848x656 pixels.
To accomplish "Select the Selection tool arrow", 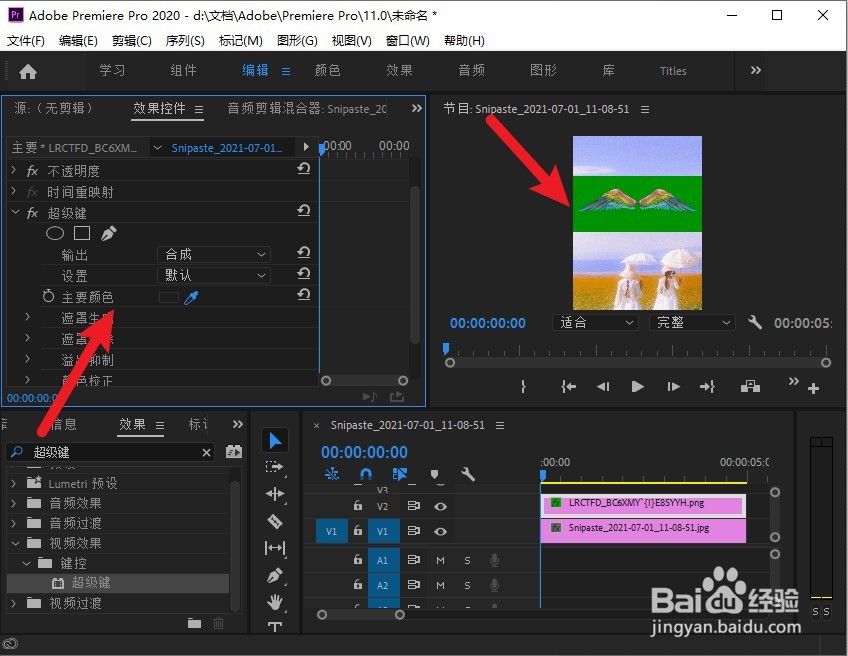I will click(275, 441).
